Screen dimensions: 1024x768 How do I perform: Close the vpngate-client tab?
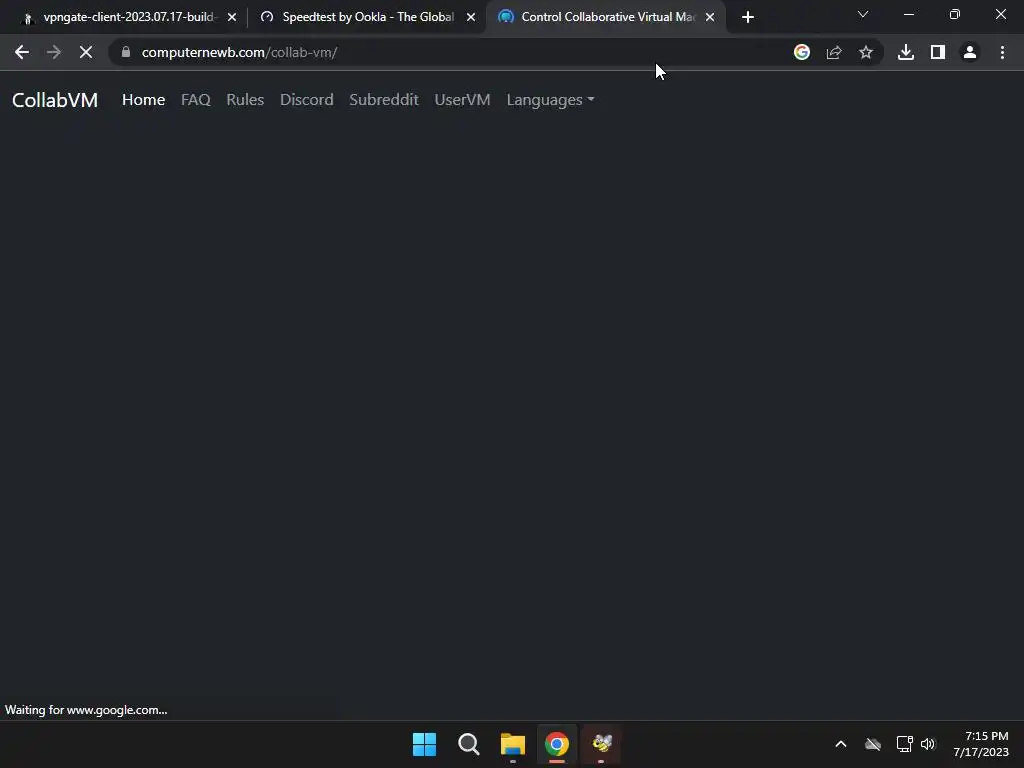232,17
